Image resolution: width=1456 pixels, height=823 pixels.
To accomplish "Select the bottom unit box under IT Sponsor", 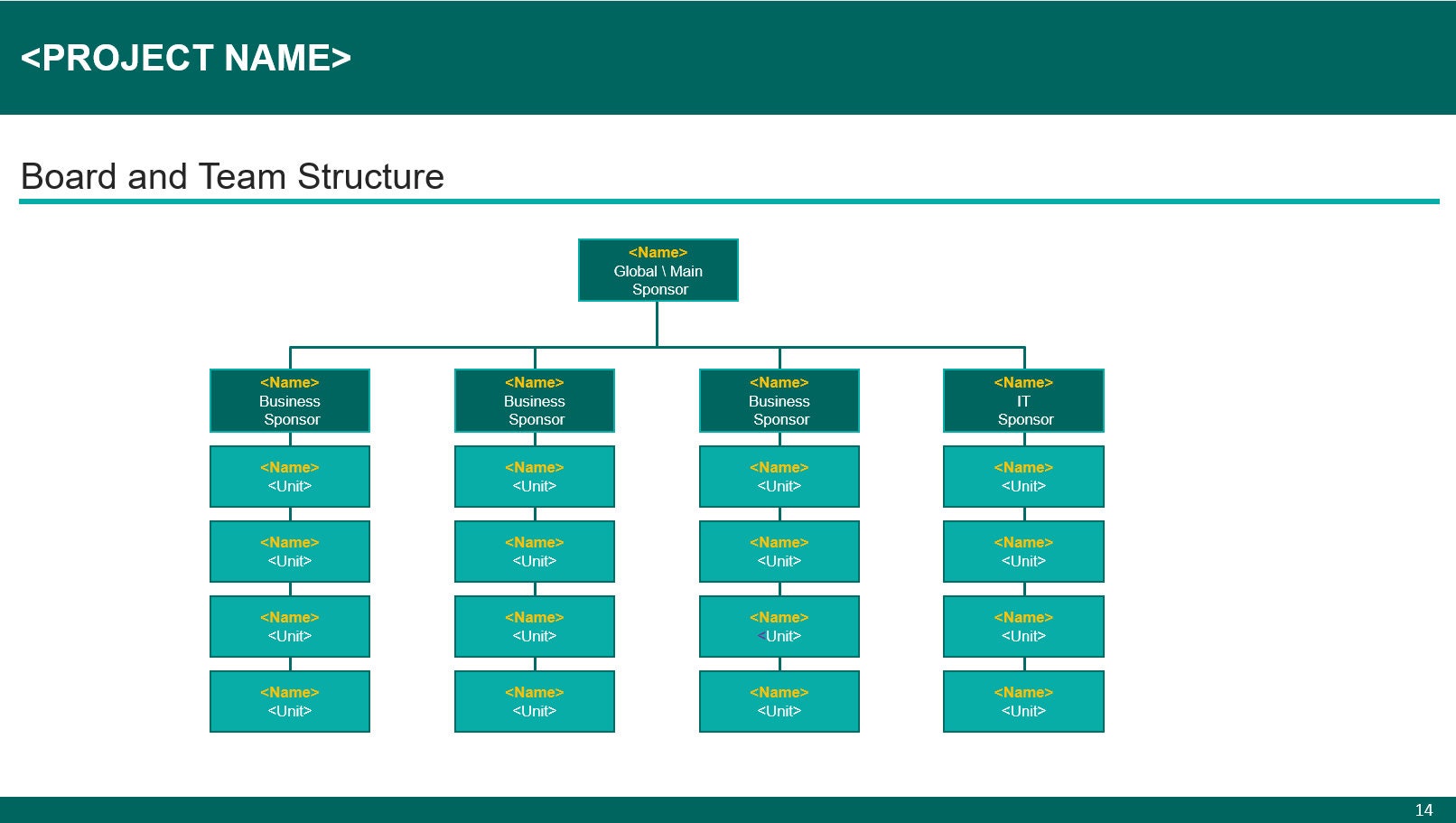I will click(1023, 701).
